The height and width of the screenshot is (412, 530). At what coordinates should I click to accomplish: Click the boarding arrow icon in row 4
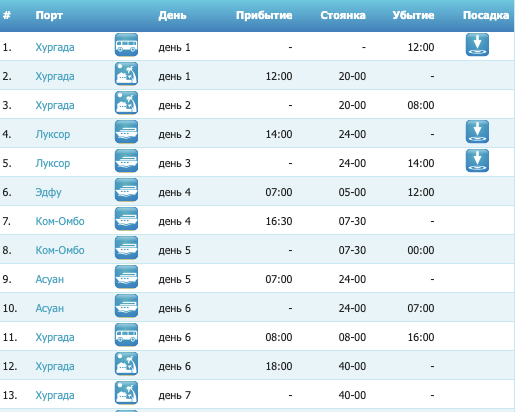477,132
